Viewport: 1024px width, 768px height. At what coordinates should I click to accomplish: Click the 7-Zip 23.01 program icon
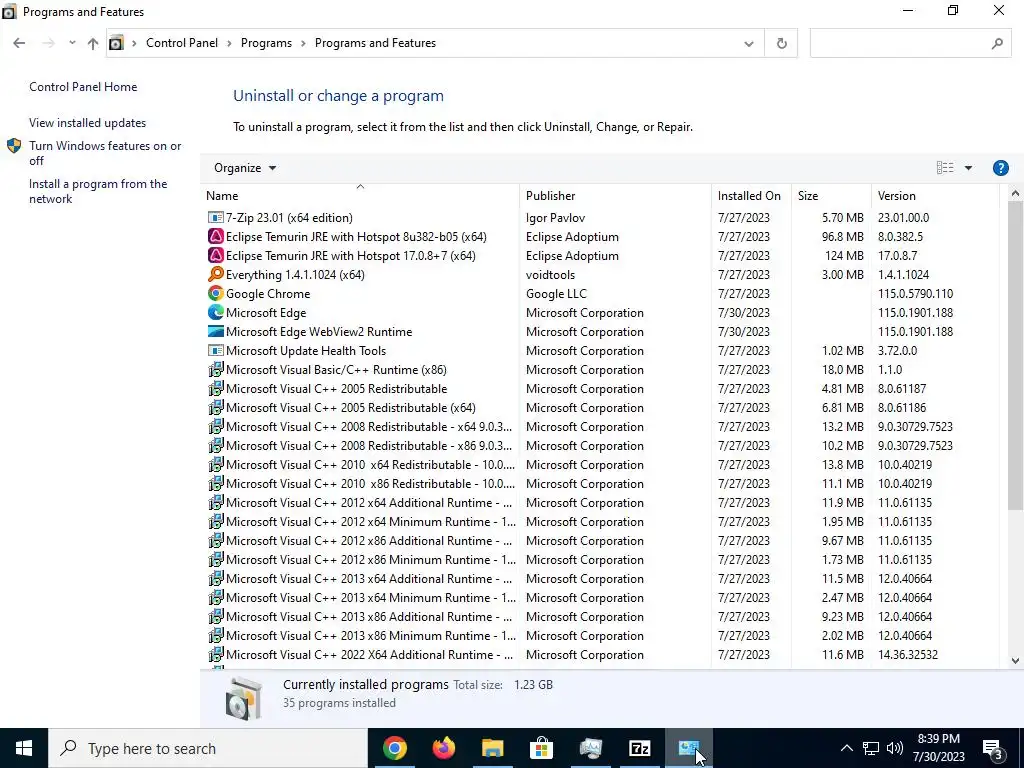tap(215, 217)
